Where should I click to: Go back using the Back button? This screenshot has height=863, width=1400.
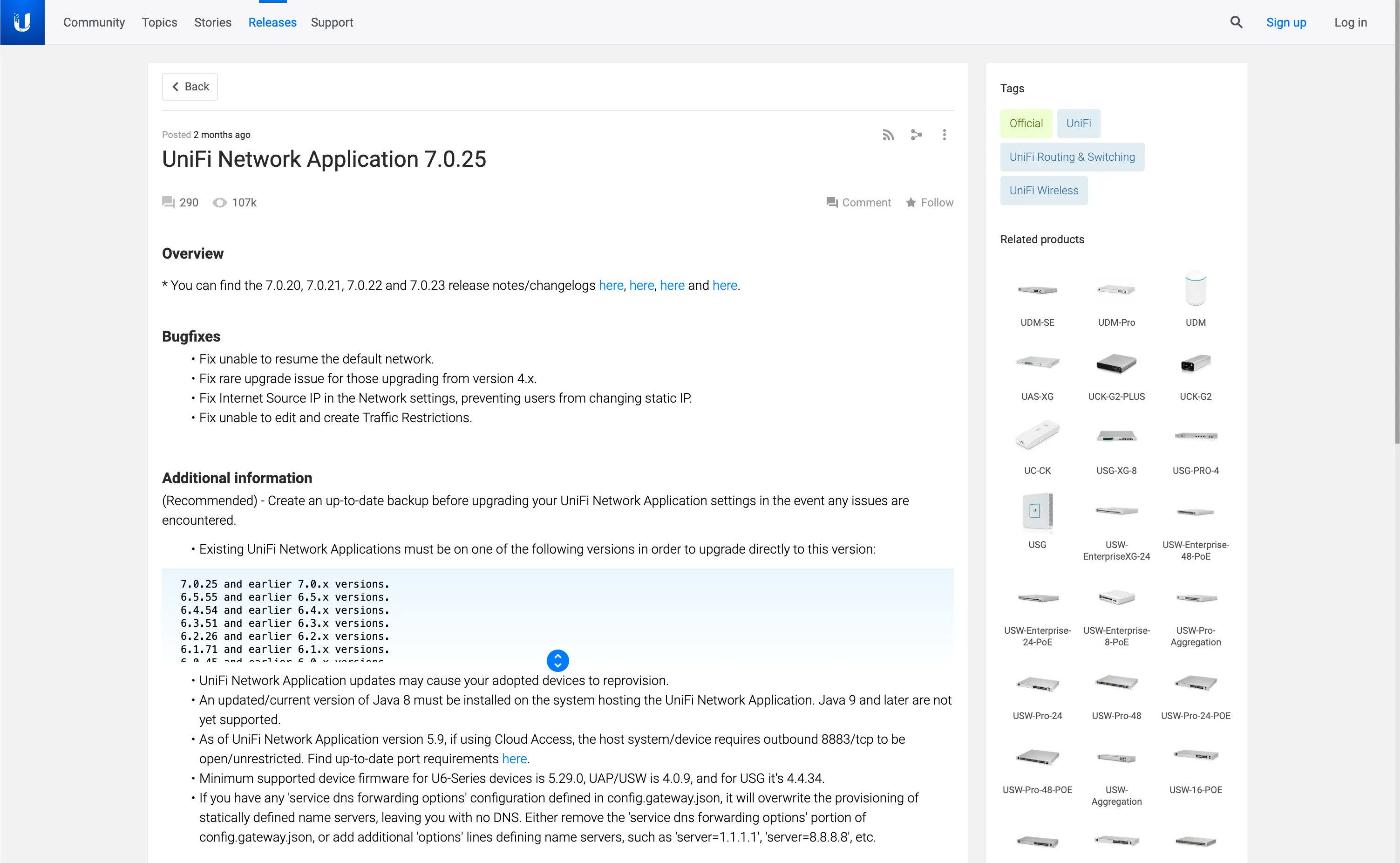coord(190,87)
